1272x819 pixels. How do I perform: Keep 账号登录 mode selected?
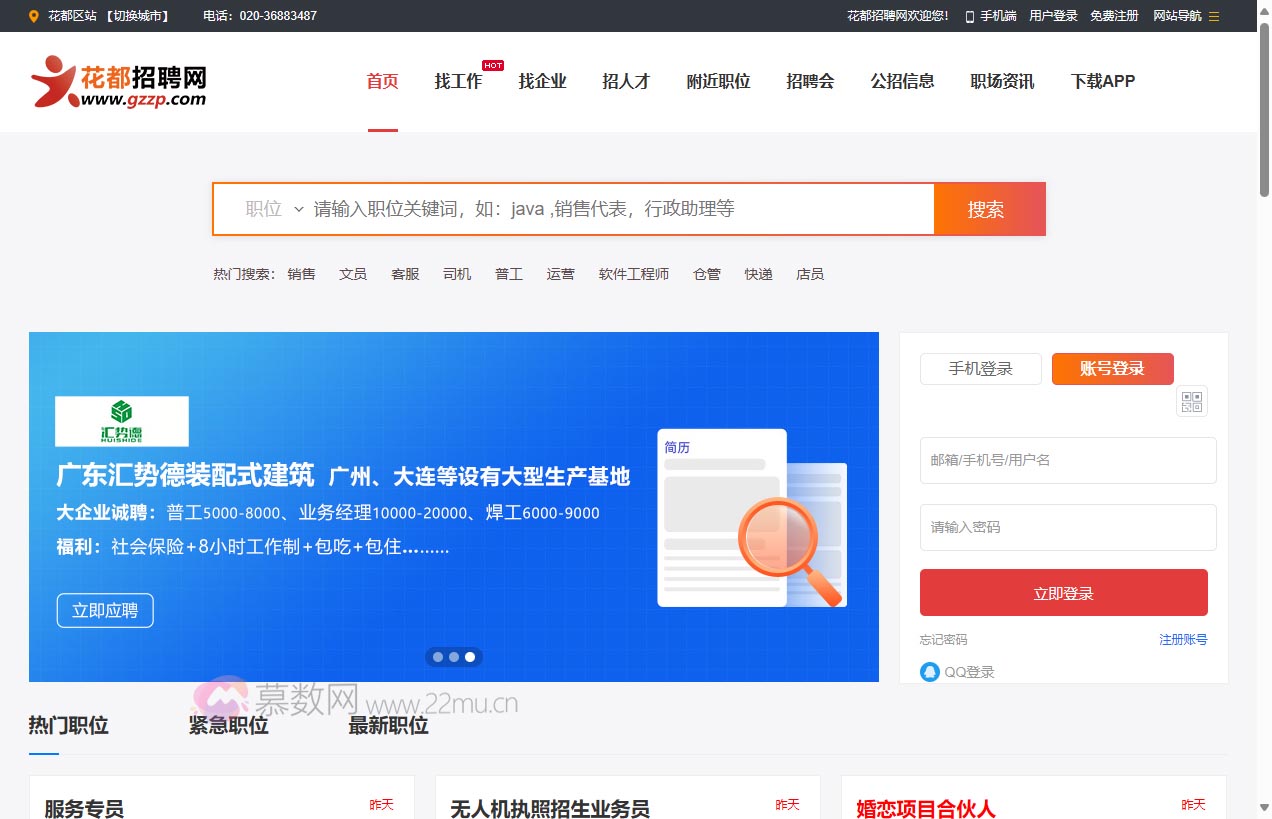point(1112,369)
